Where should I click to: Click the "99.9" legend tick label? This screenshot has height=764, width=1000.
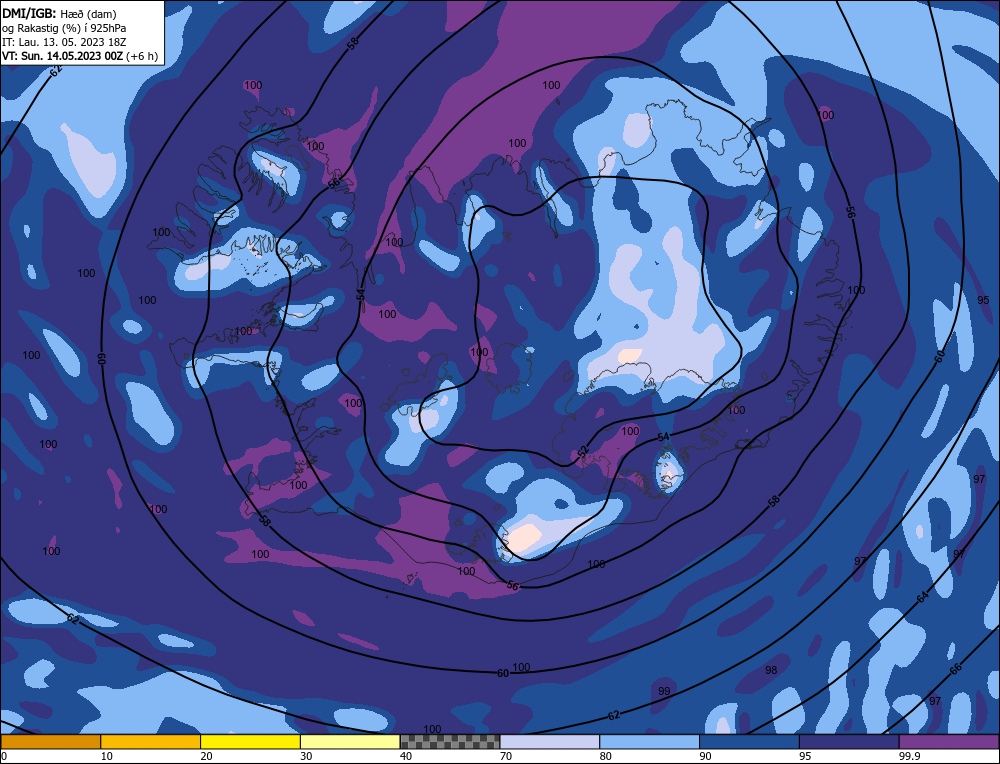tap(908, 756)
